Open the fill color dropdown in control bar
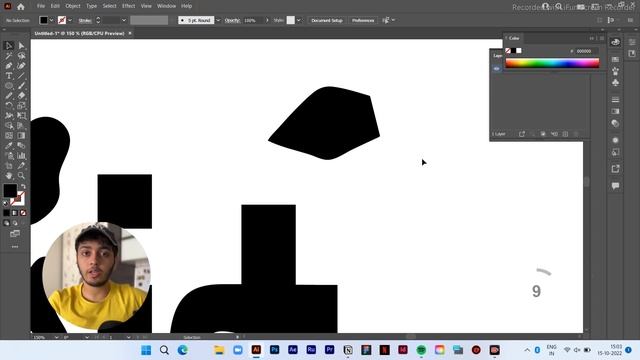 [x=51, y=20]
